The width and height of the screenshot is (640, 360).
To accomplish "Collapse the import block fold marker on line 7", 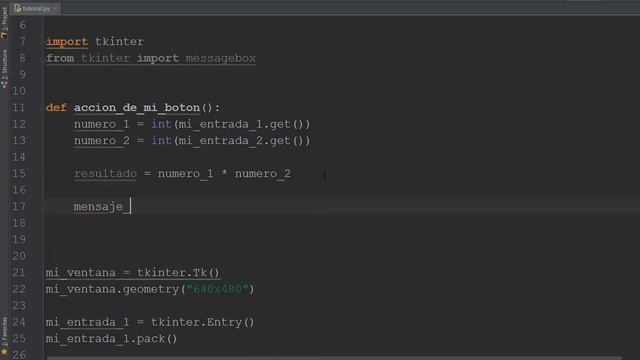I will coord(43,42).
